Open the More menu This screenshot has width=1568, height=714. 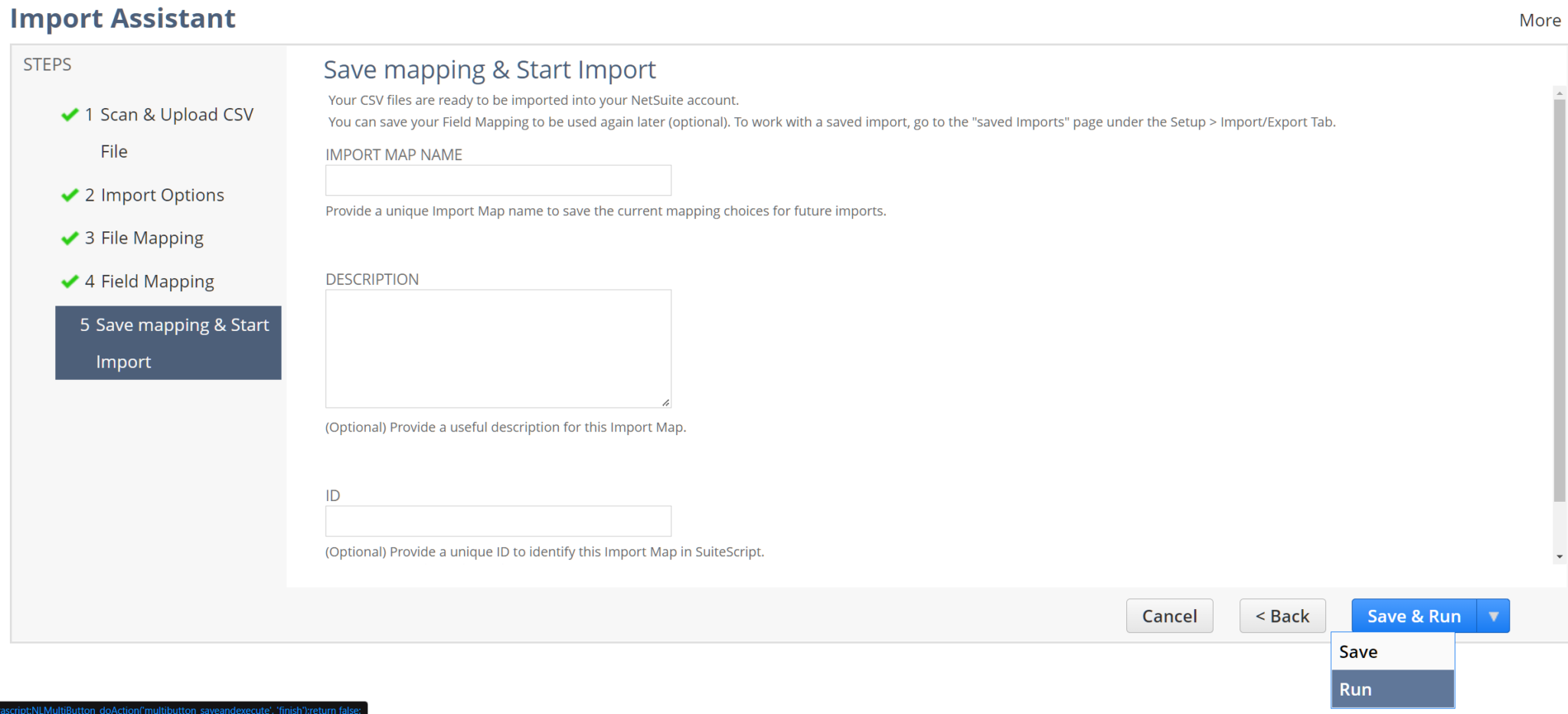coord(1540,20)
